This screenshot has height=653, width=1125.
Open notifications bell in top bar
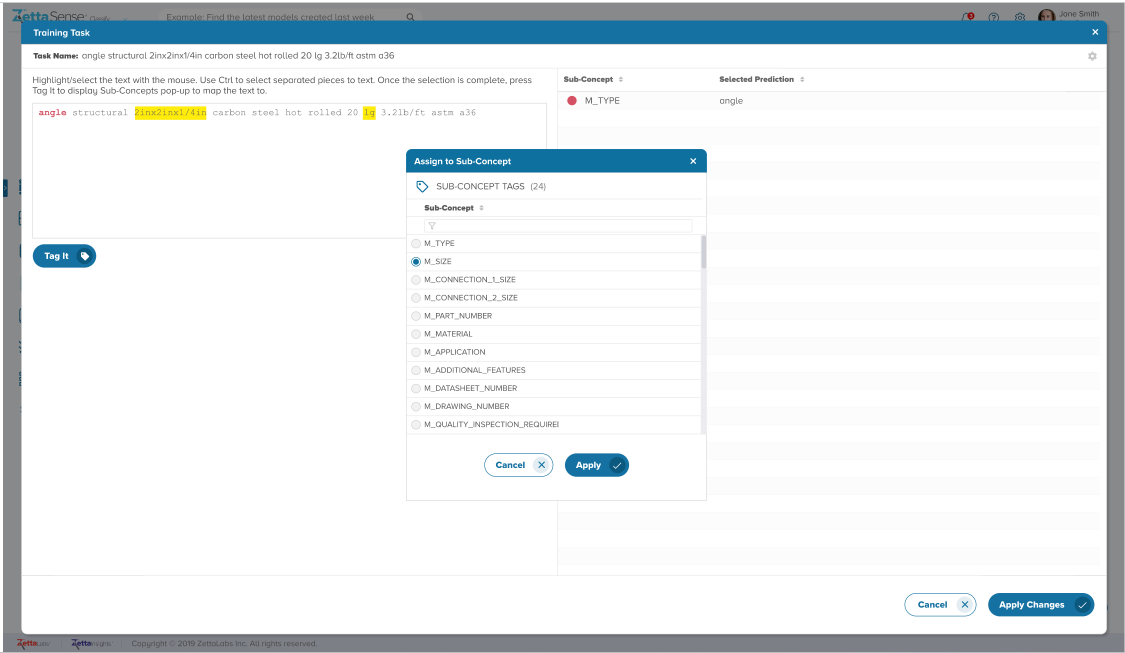coord(967,18)
